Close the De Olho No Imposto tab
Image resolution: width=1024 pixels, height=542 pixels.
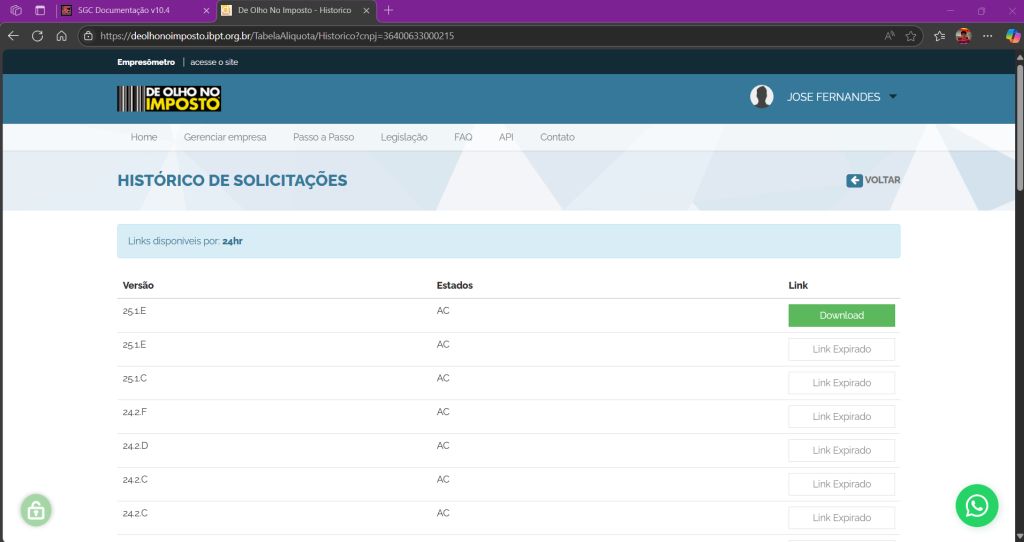(366, 10)
